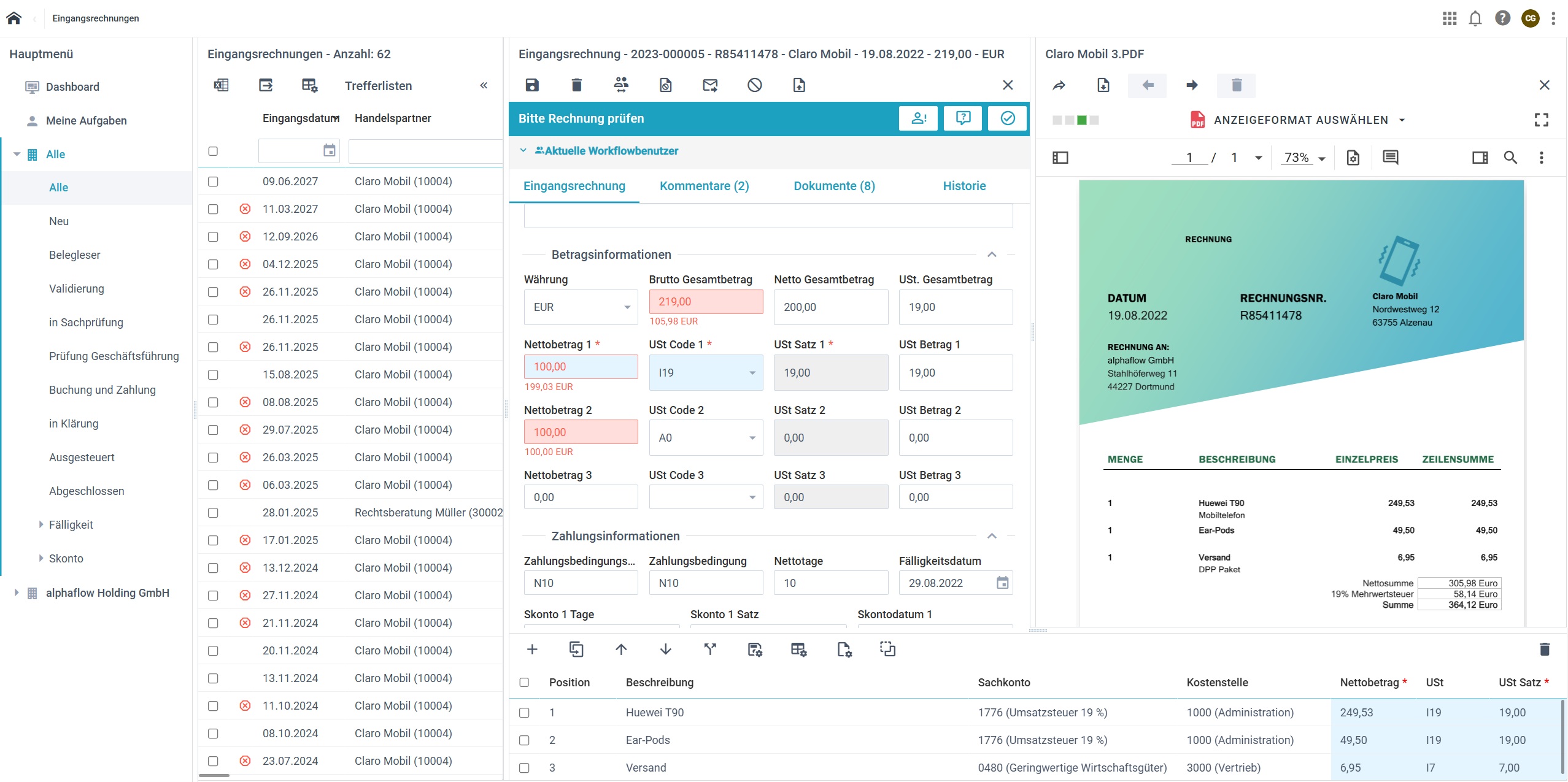This screenshot has width=1568, height=782.
Task: Click the Brutto Gesamtbetrag 219,00 field
Action: (x=706, y=302)
